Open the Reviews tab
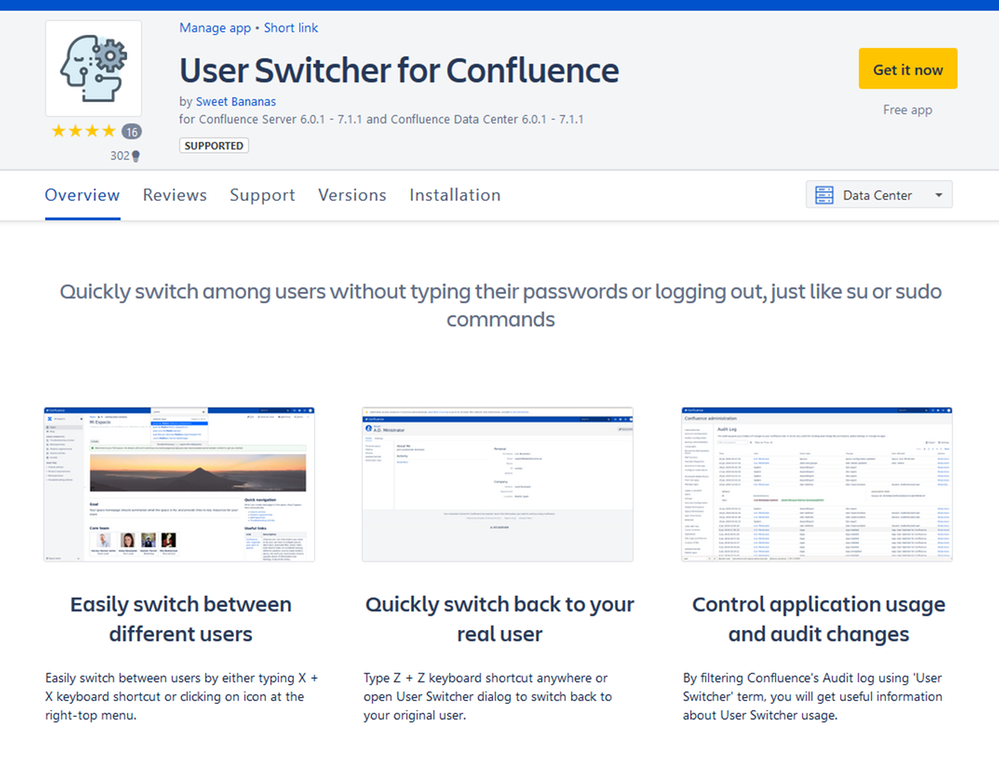Viewport: 999px width, 774px height. coord(175,195)
